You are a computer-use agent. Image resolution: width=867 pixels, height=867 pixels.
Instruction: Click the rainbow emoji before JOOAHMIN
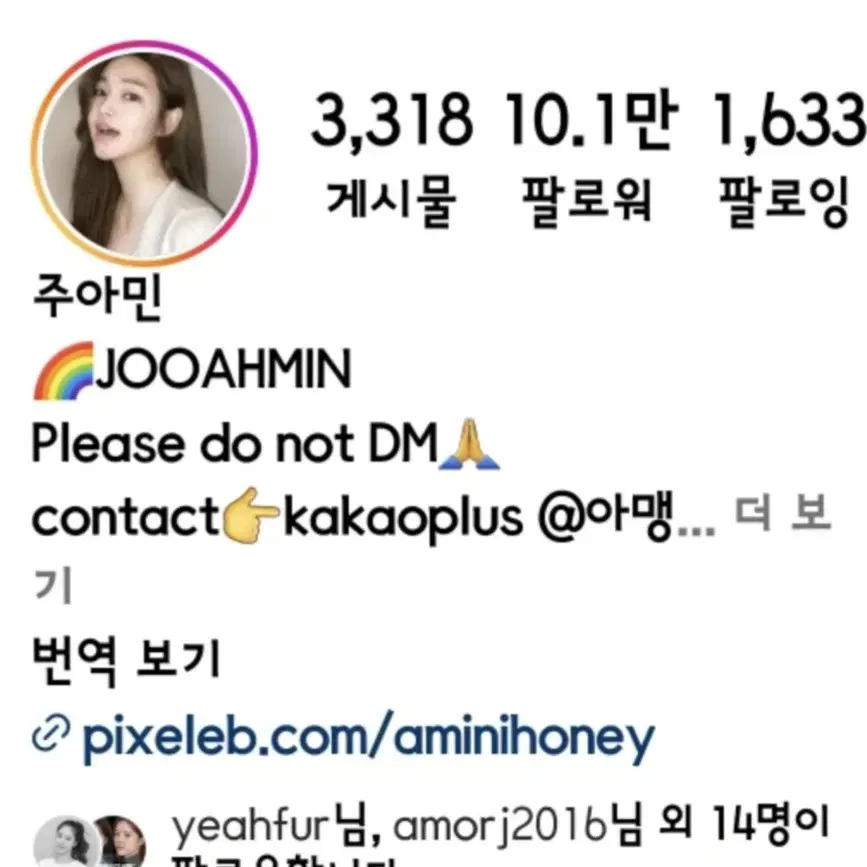pos(64,371)
